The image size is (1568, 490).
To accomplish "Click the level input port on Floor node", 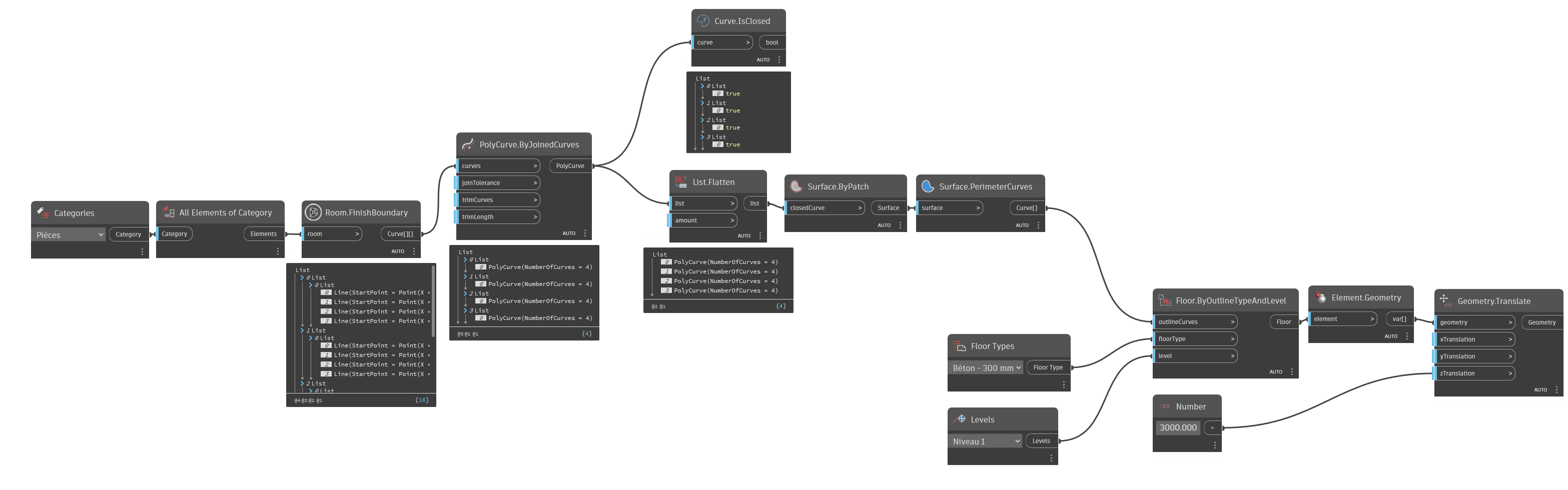I will [x=1195, y=355].
